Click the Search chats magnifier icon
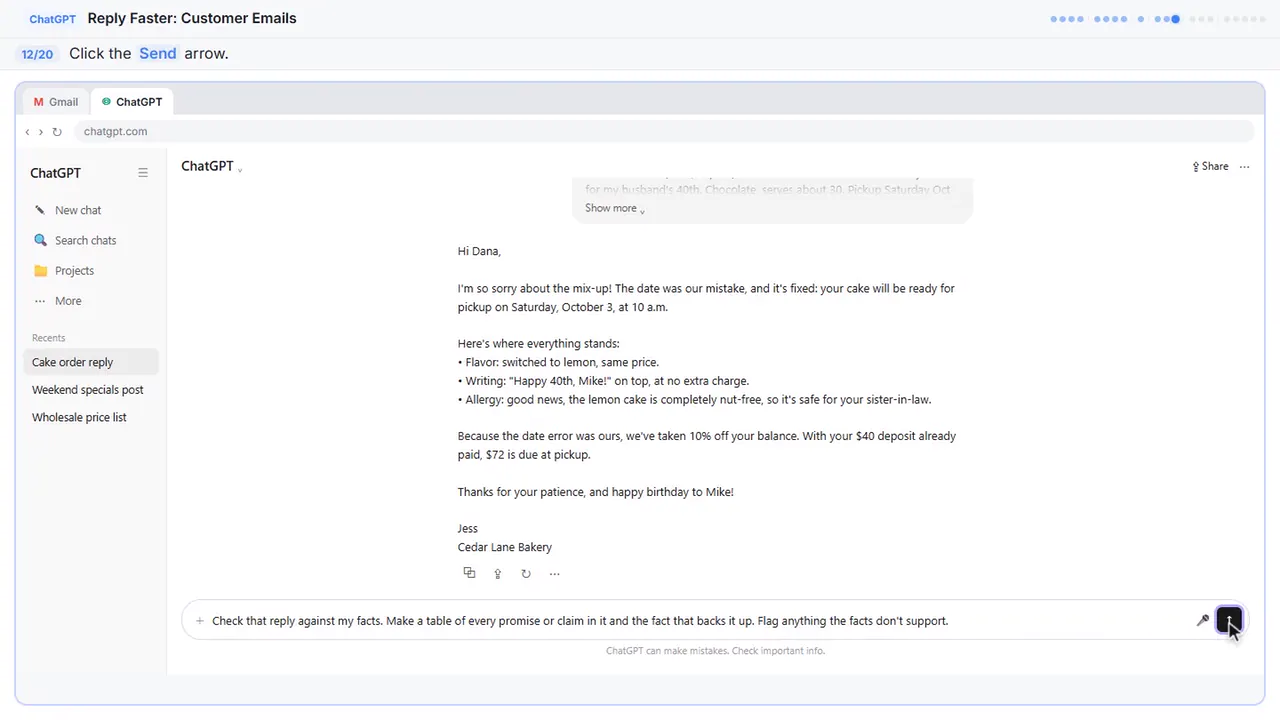 pyautogui.click(x=40, y=240)
